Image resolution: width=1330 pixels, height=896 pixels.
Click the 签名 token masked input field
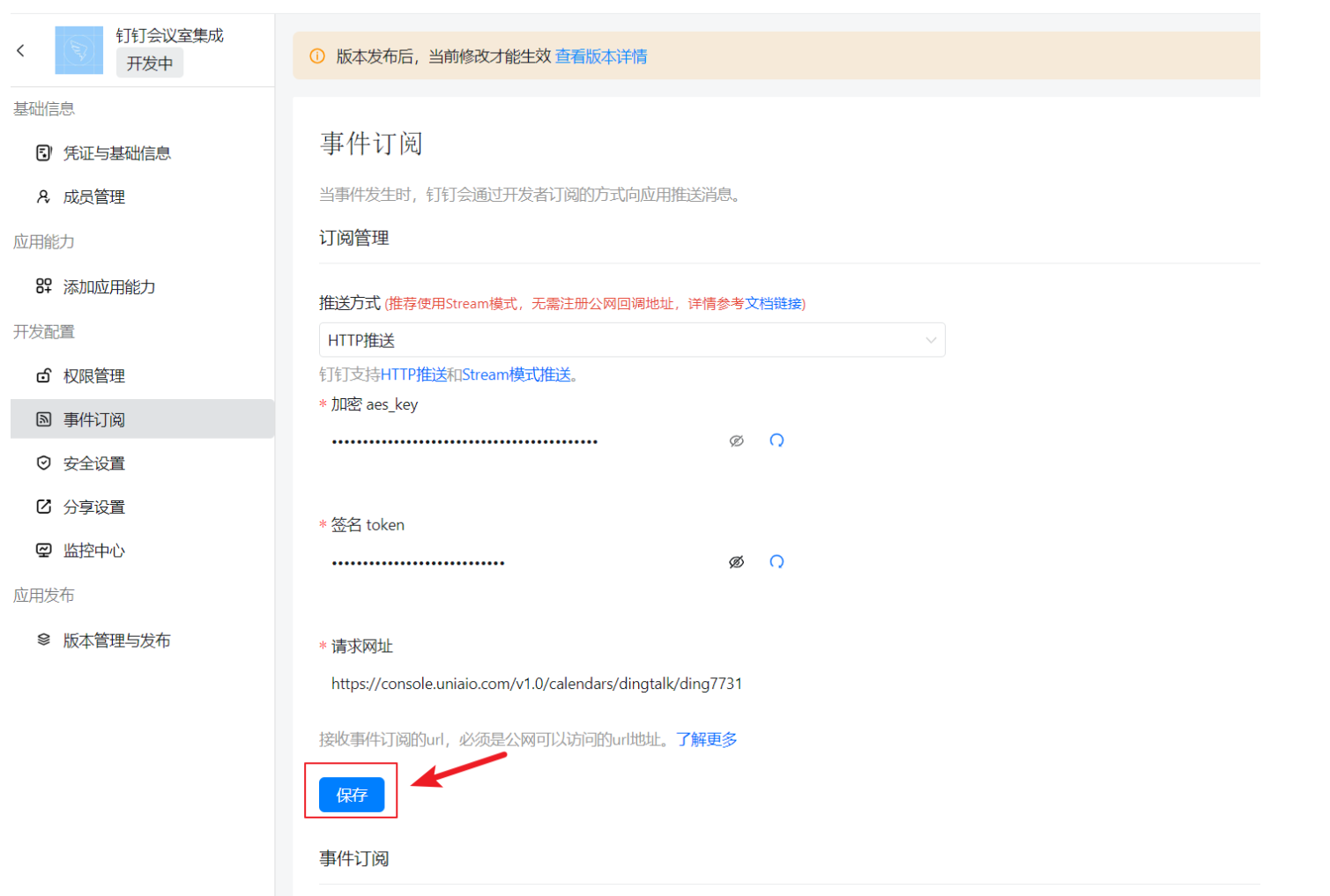520,562
